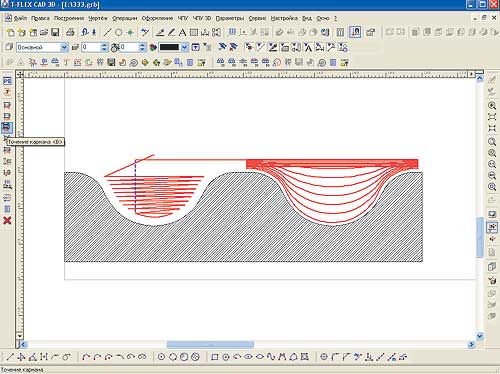
Task: Click the lower zoom magnifier in right sidebar
Action: pyautogui.click(x=492, y=187)
